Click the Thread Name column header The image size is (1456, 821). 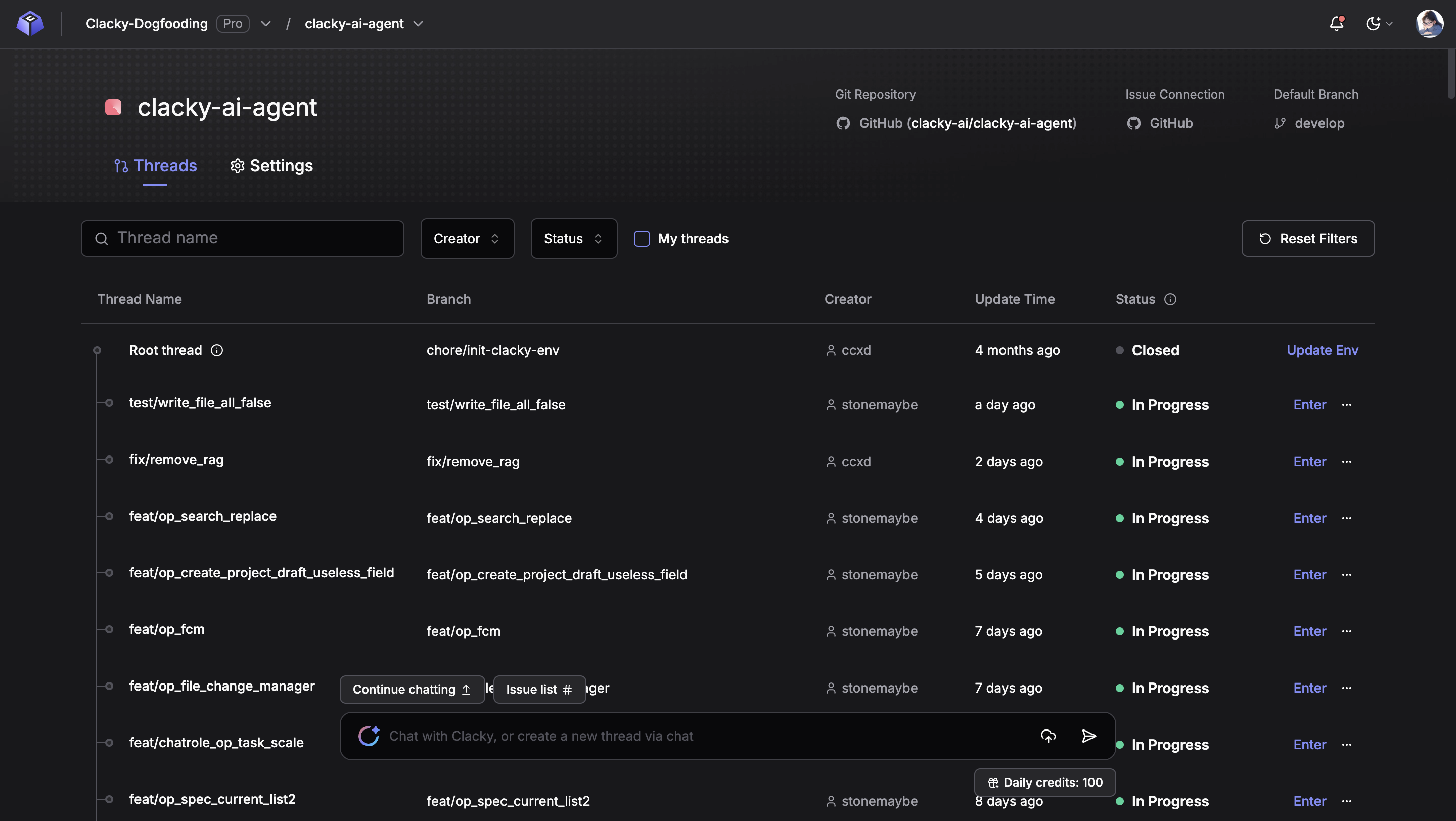(140, 299)
